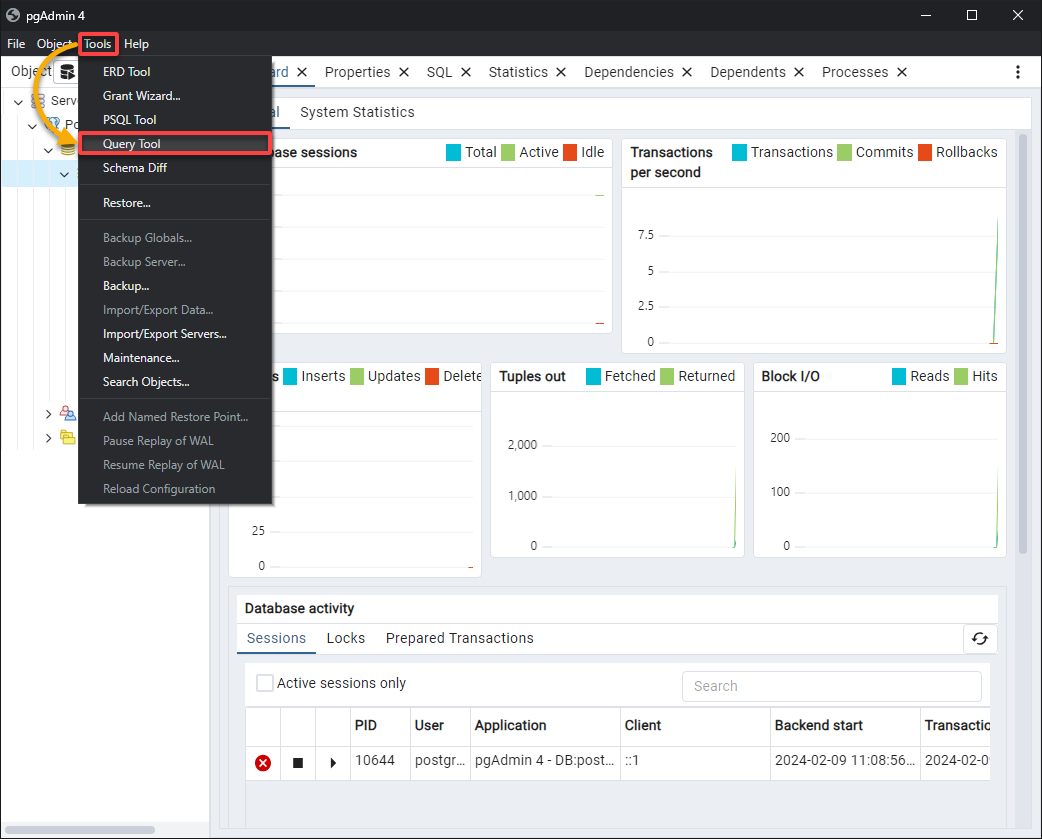The image size is (1042, 839).
Task: Close the SQL tab
Action: [466, 72]
